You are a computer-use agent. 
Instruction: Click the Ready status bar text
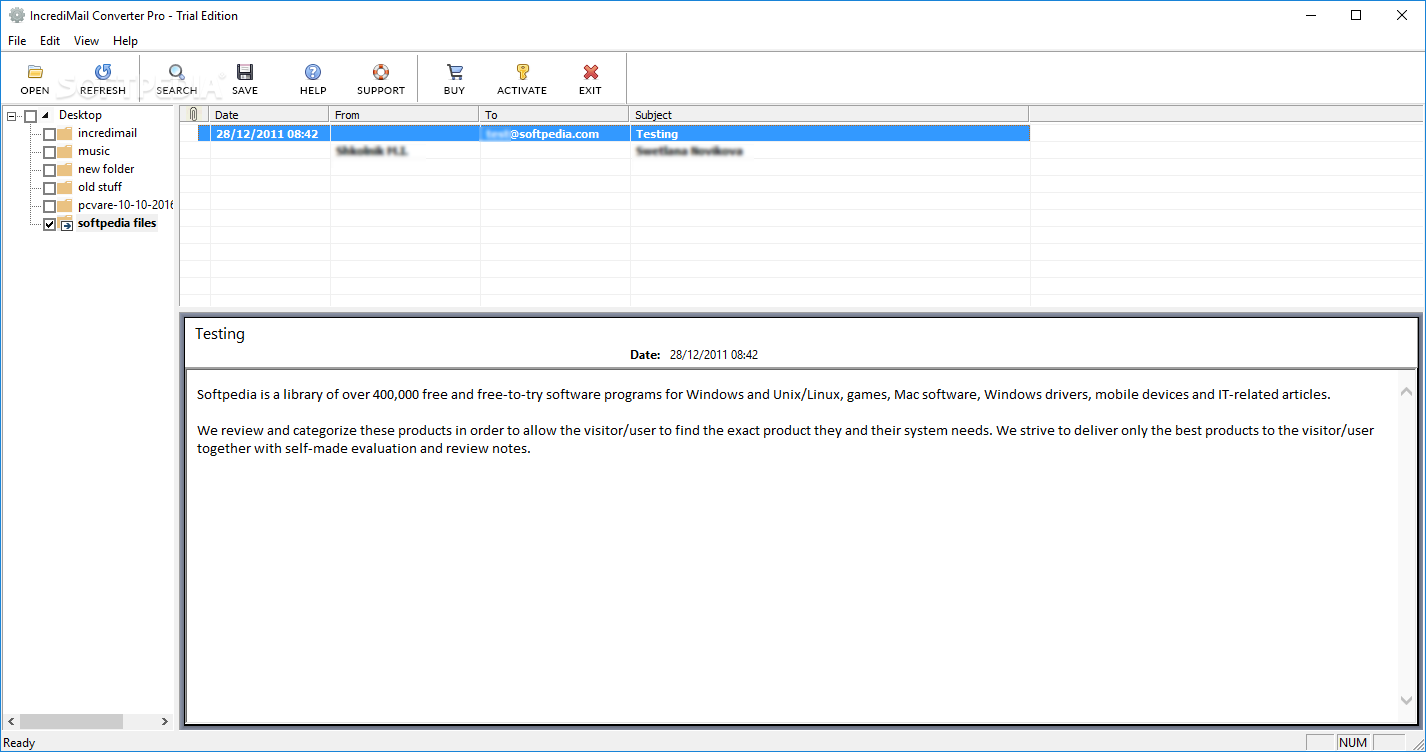tap(20, 742)
